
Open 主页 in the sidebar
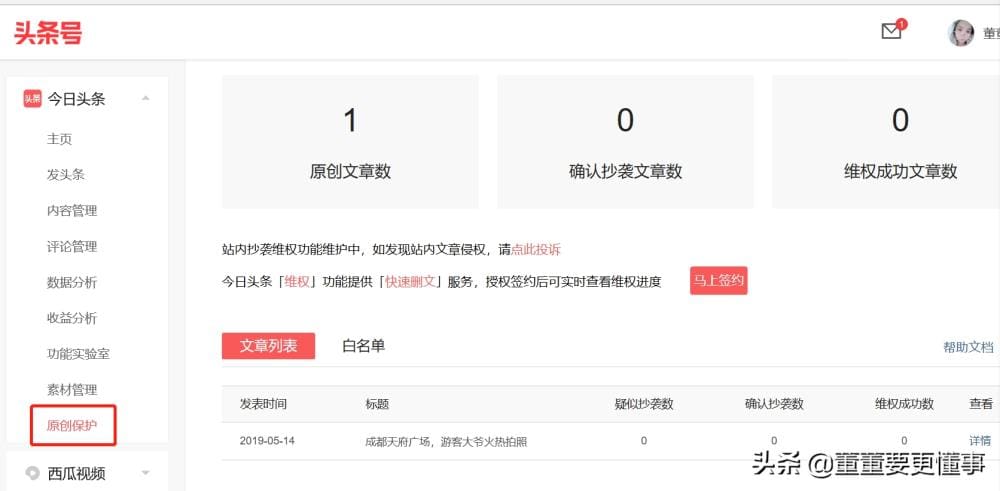click(59, 139)
